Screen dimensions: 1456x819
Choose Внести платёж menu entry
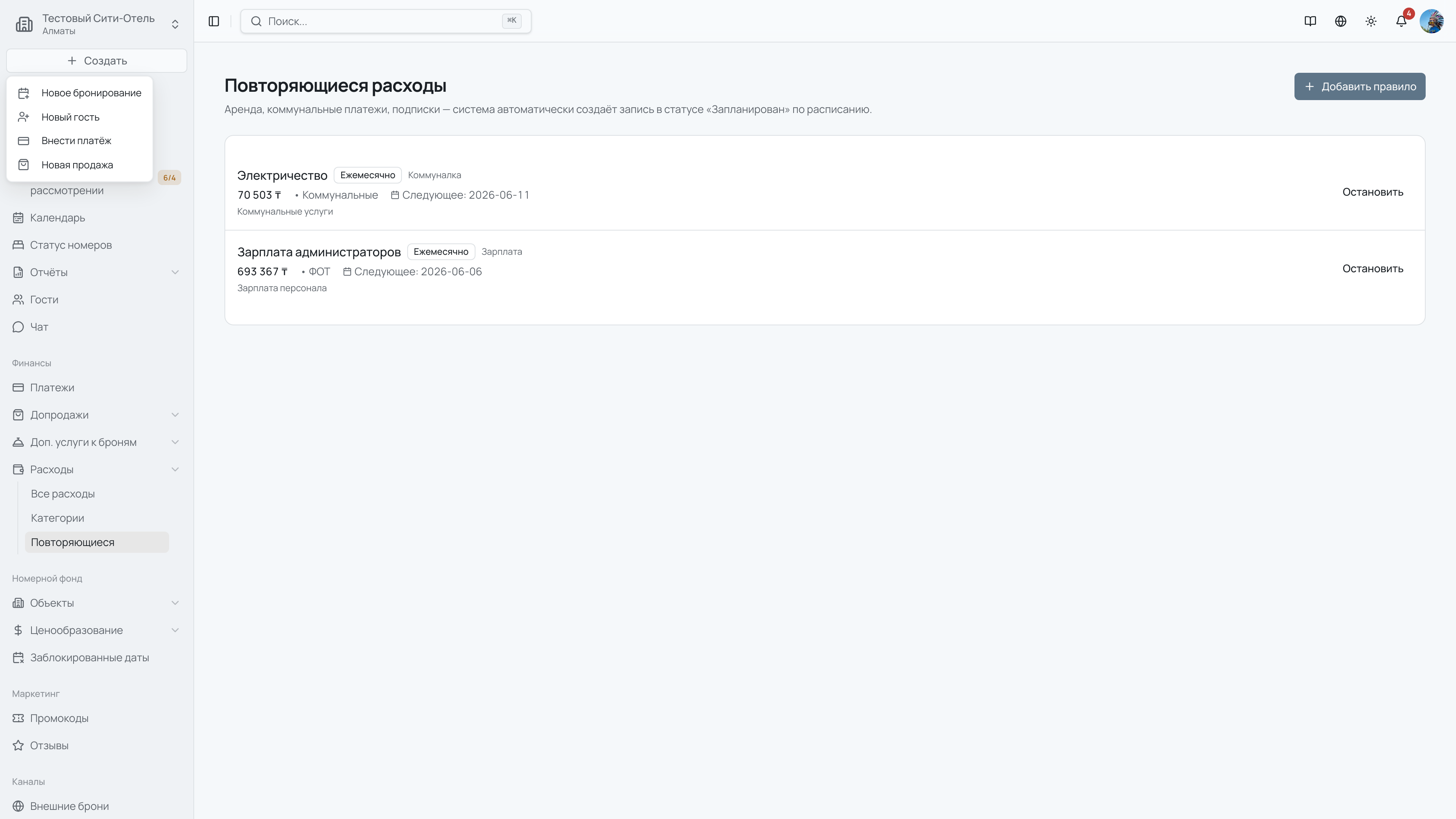[80, 141]
